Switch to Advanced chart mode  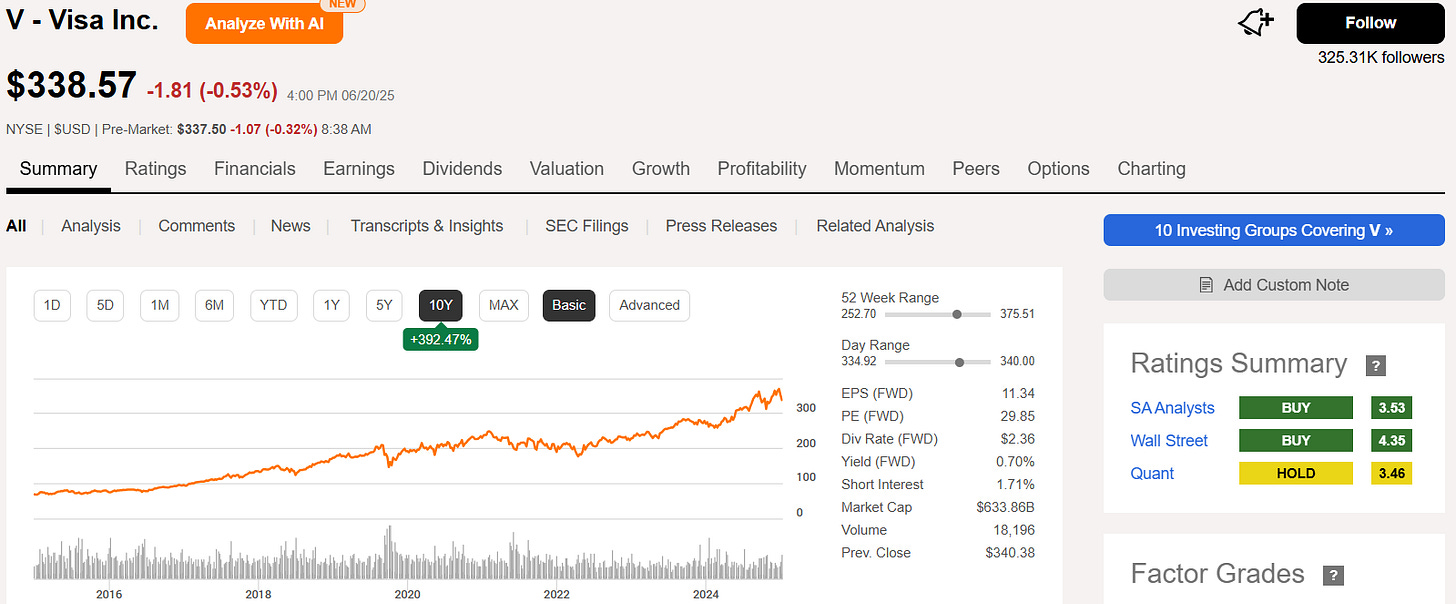click(x=649, y=305)
